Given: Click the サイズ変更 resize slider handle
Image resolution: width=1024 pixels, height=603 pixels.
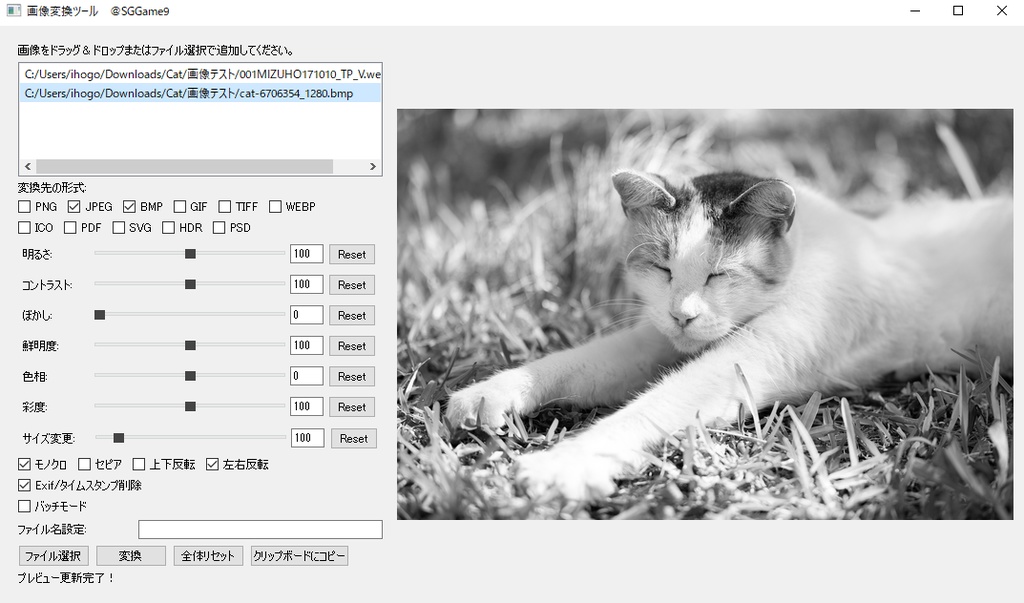Looking at the screenshot, I should click(118, 438).
